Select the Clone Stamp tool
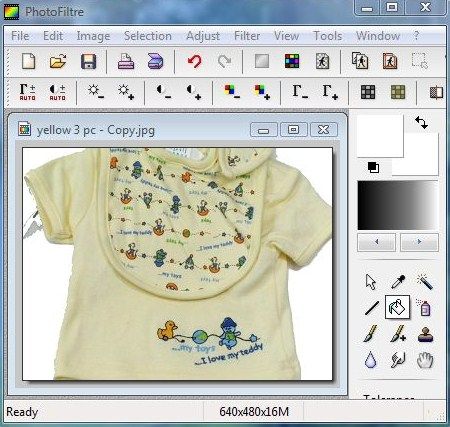 (425, 334)
